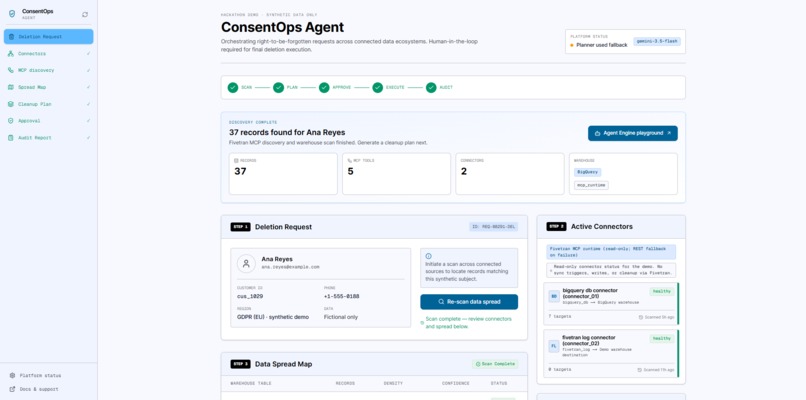Click Ana Reyes user avatar icon

point(246,263)
